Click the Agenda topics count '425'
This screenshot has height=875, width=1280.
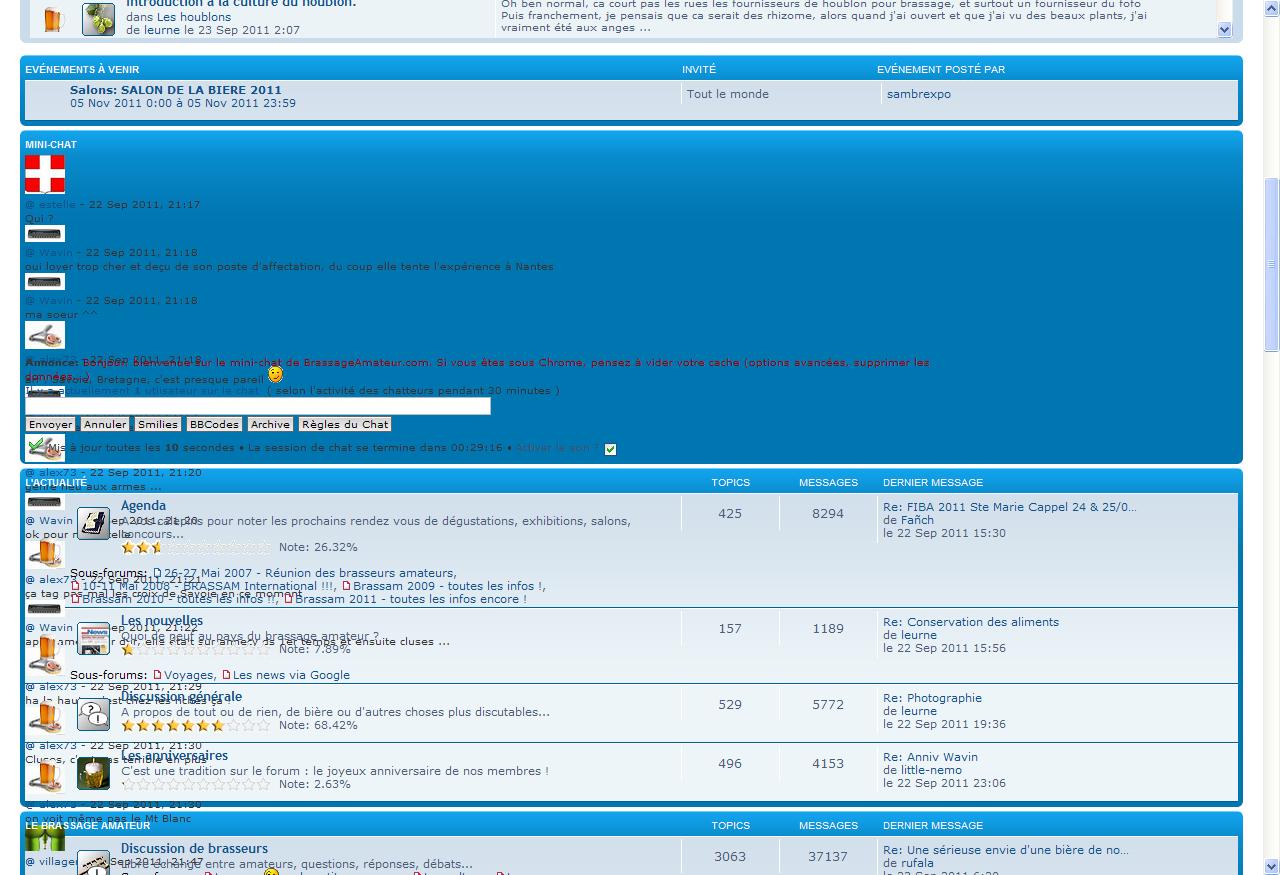point(730,514)
